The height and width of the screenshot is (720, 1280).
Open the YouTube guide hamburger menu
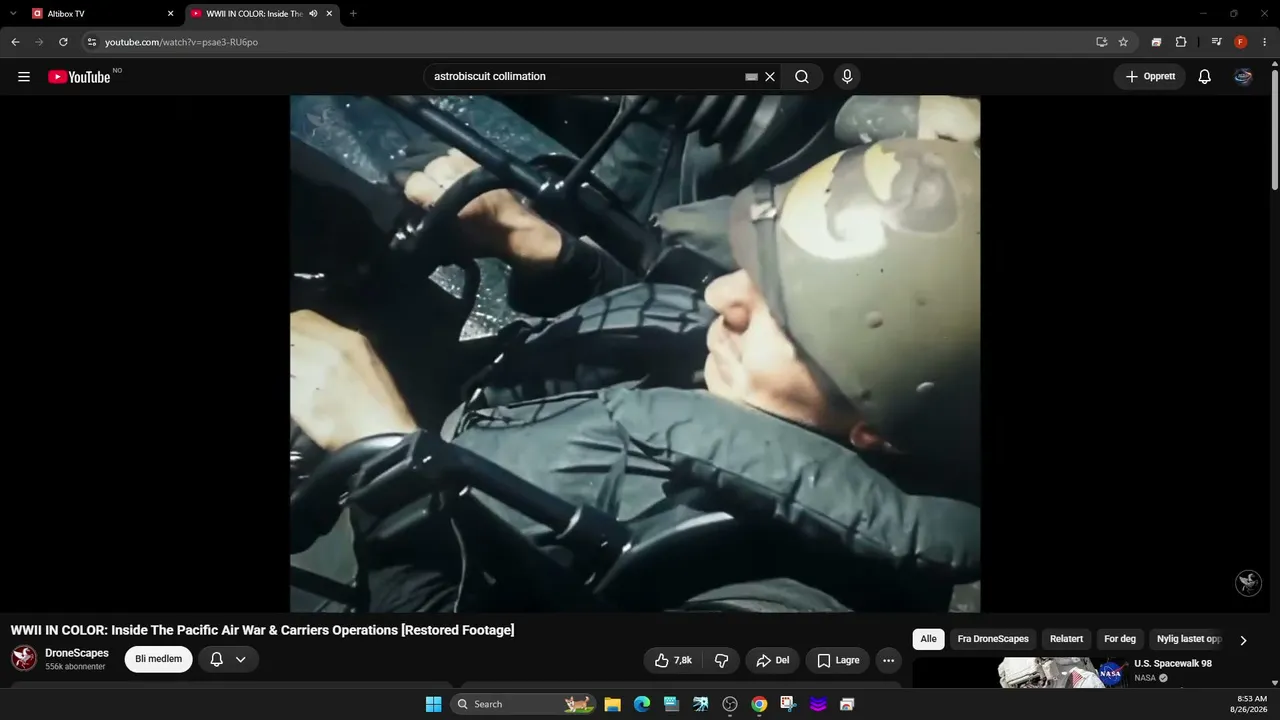click(24, 77)
